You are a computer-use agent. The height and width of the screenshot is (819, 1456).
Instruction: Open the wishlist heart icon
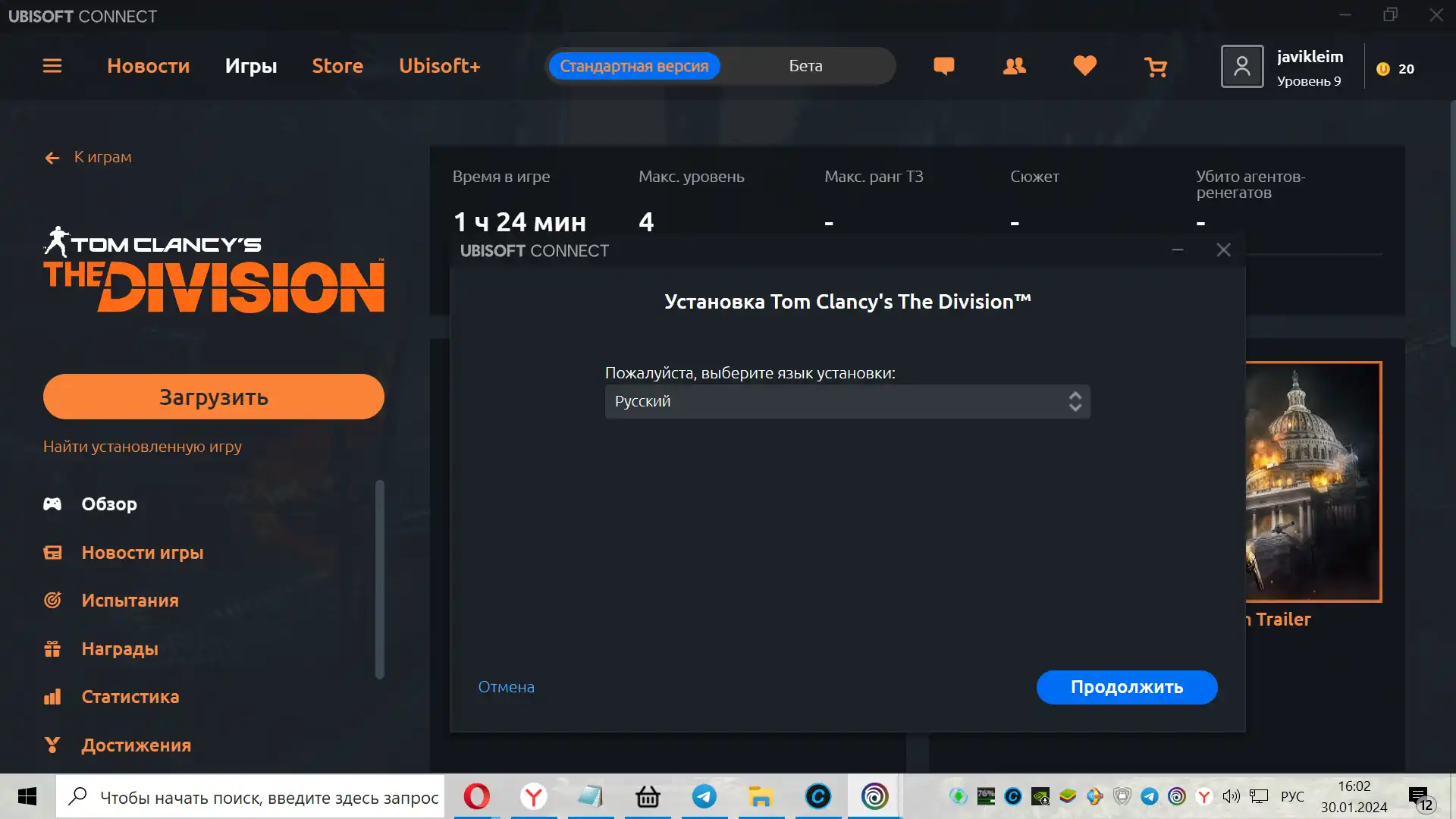(x=1085, y=67)
